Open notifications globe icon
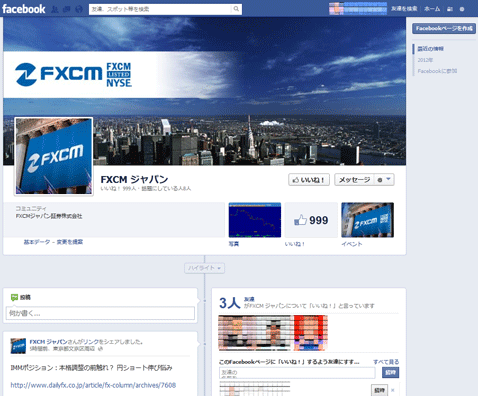The image size is (478, 396). (79, 9)
